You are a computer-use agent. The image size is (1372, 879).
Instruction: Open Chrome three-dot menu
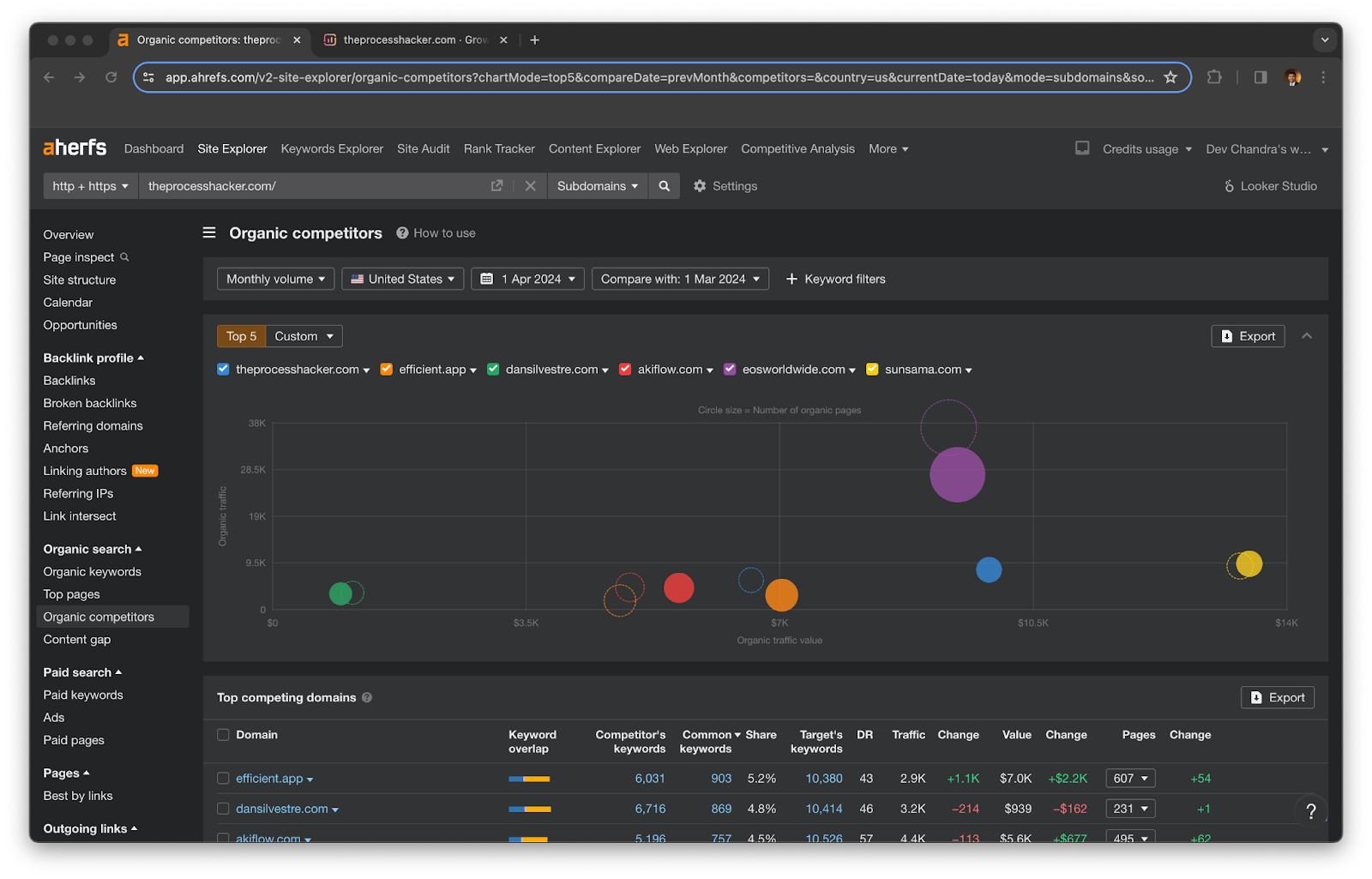click(x=1323, y=77)
